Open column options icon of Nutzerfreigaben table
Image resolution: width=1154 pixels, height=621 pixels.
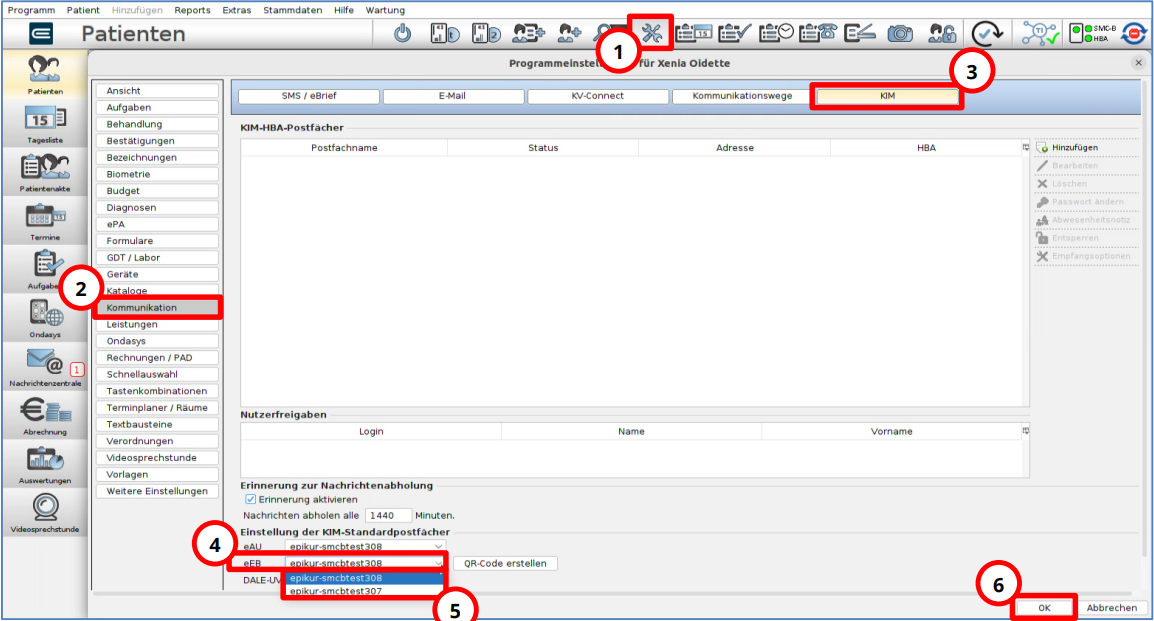click(1025, 430)
